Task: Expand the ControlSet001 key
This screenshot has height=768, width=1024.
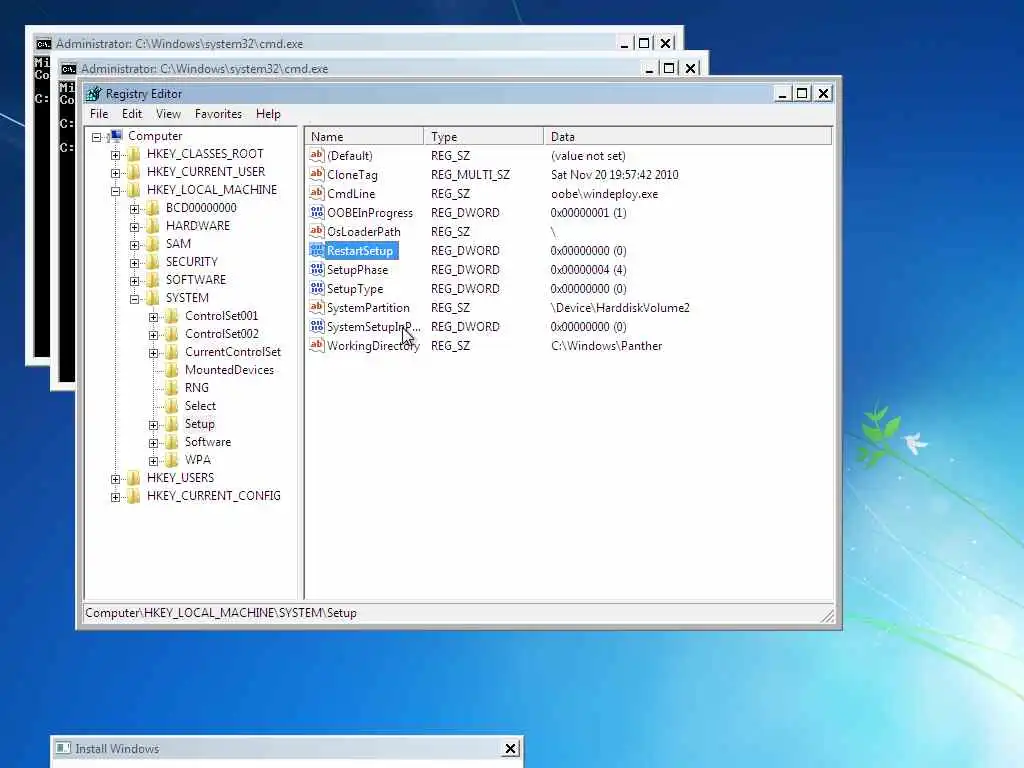Action: coord(153,317)
